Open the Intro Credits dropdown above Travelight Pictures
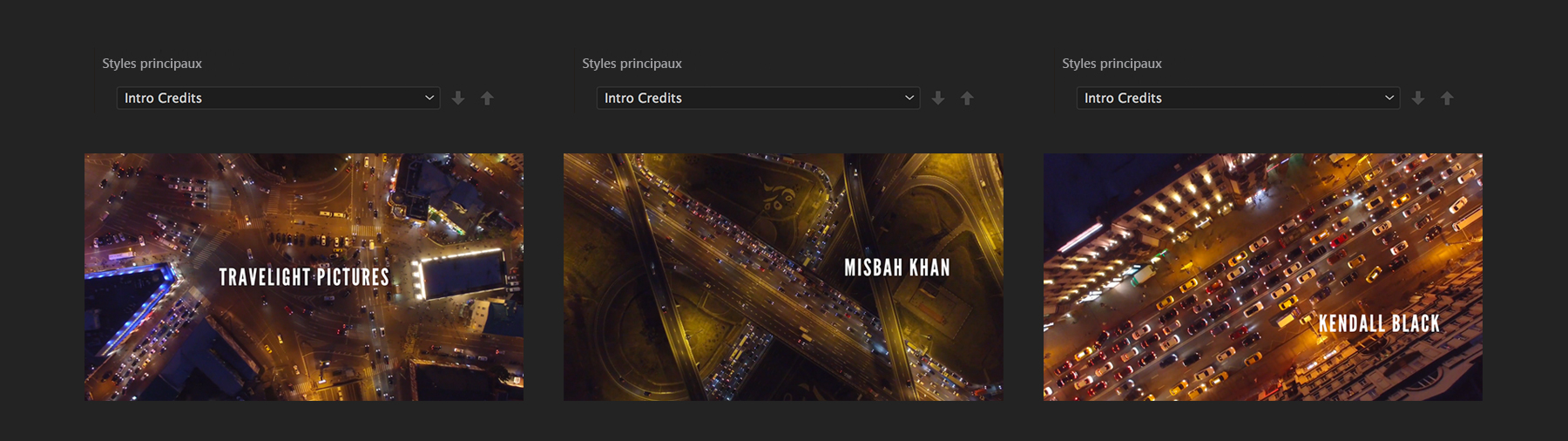The width and height of the screenshot is (1568, 441). [278, 98]
